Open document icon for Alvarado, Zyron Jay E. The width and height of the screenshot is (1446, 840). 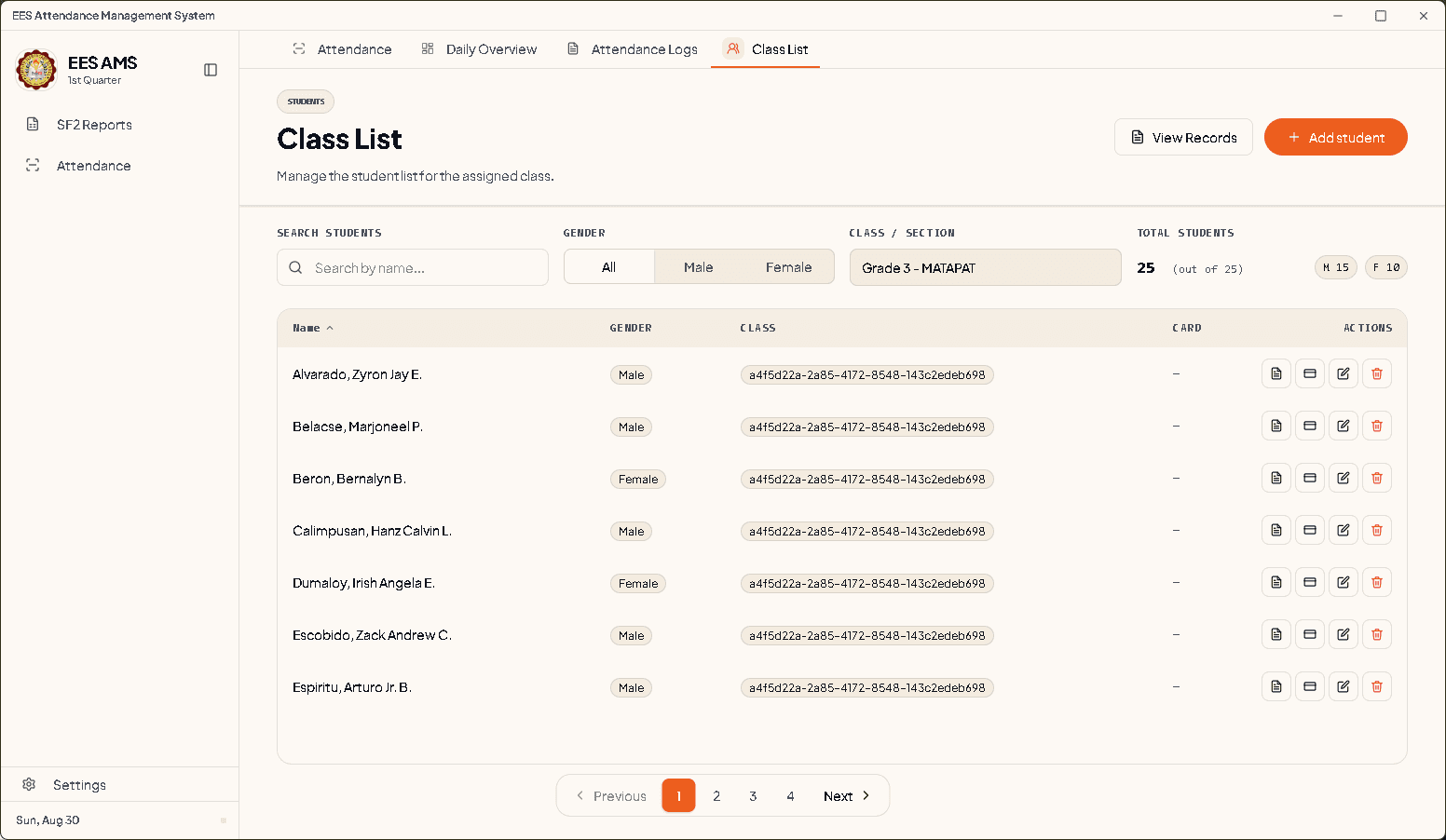coord(1276,373)
